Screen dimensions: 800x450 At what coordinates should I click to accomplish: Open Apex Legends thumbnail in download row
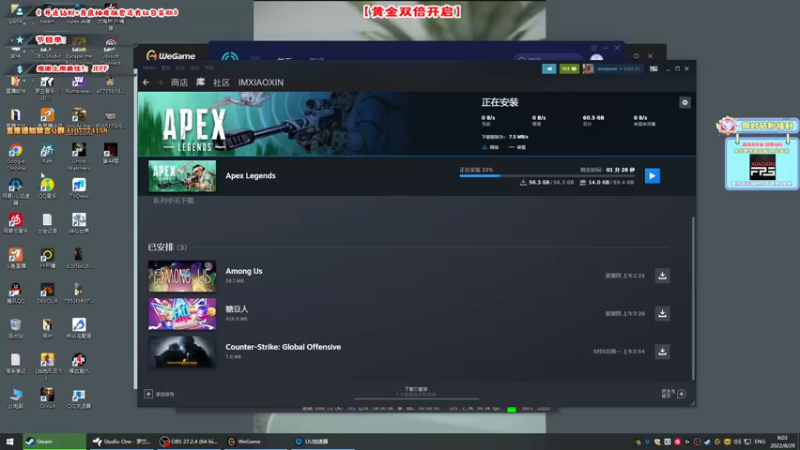(182, 176)
